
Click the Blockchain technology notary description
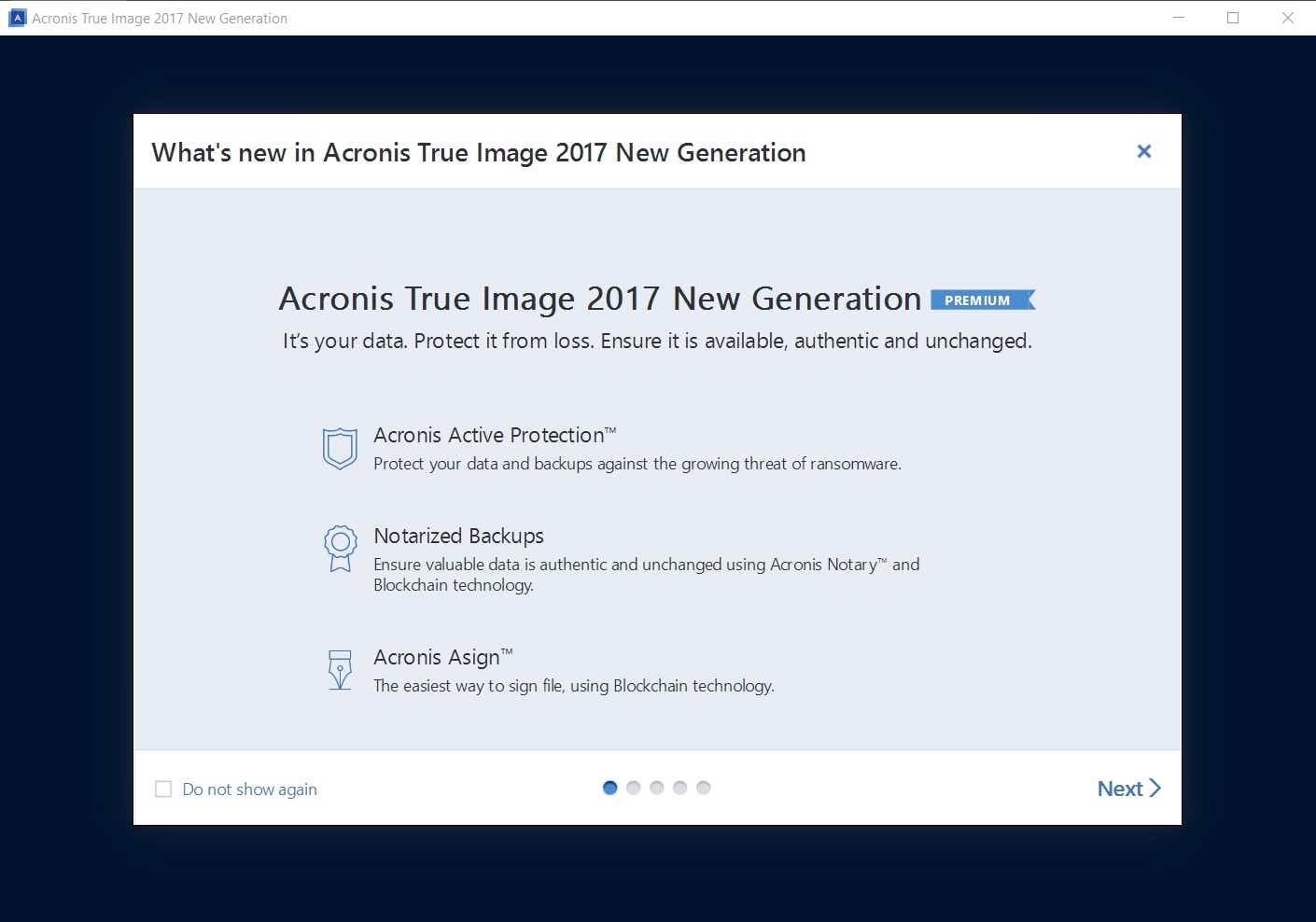click(x=646, y=574)
